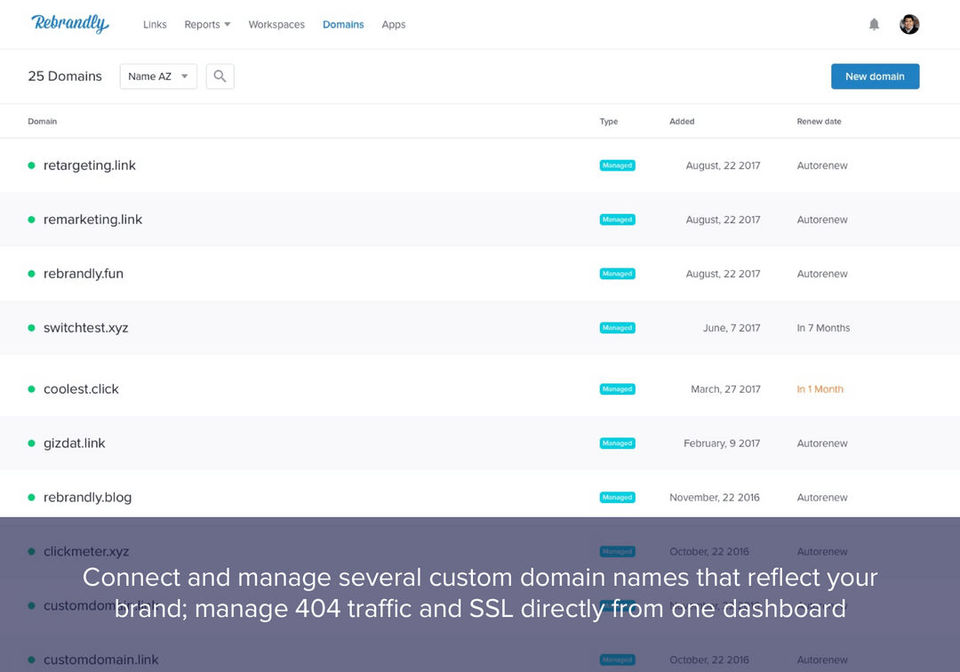Switch to the Workspaces tab

pos(276,24)
